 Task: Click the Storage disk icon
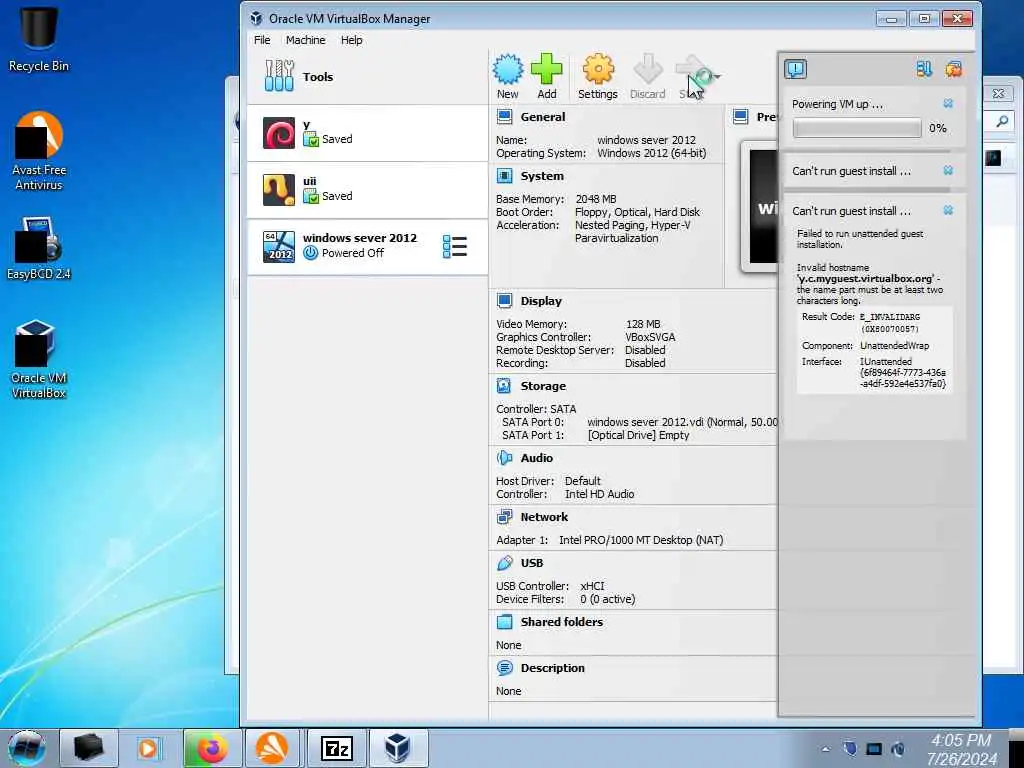(504, 386)
